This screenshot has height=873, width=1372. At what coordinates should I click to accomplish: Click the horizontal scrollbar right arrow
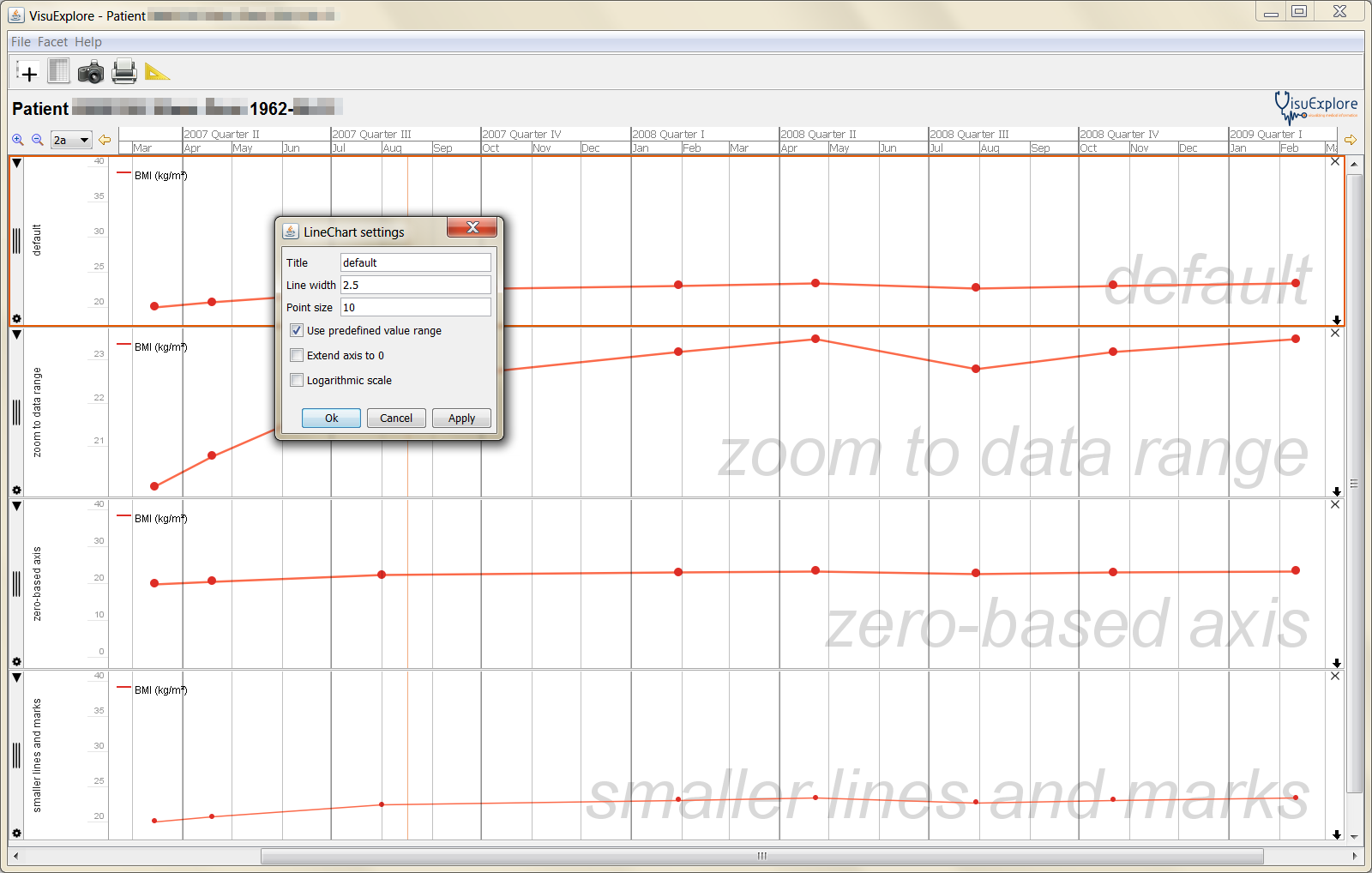point(1354,856)
